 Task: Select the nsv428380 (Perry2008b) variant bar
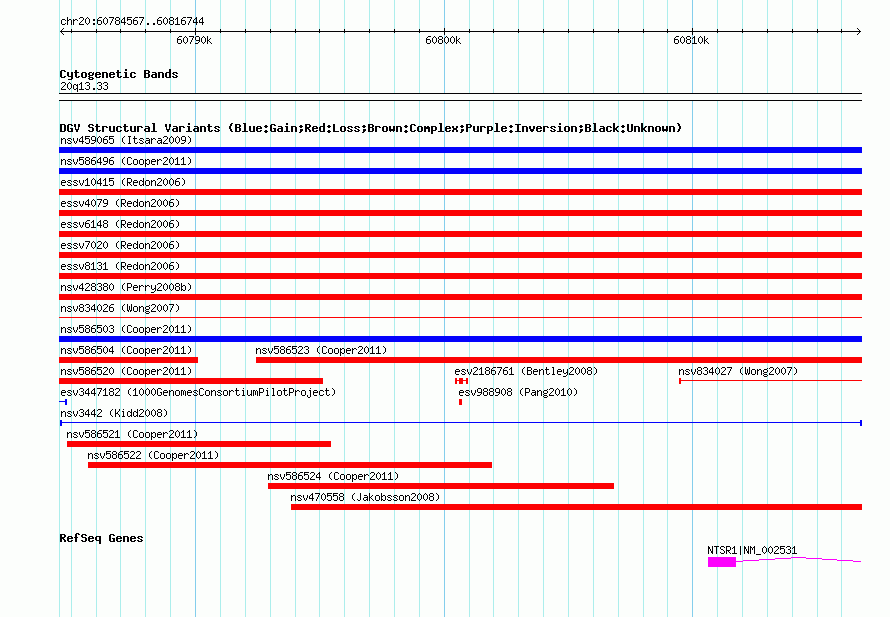click(460, 297)
